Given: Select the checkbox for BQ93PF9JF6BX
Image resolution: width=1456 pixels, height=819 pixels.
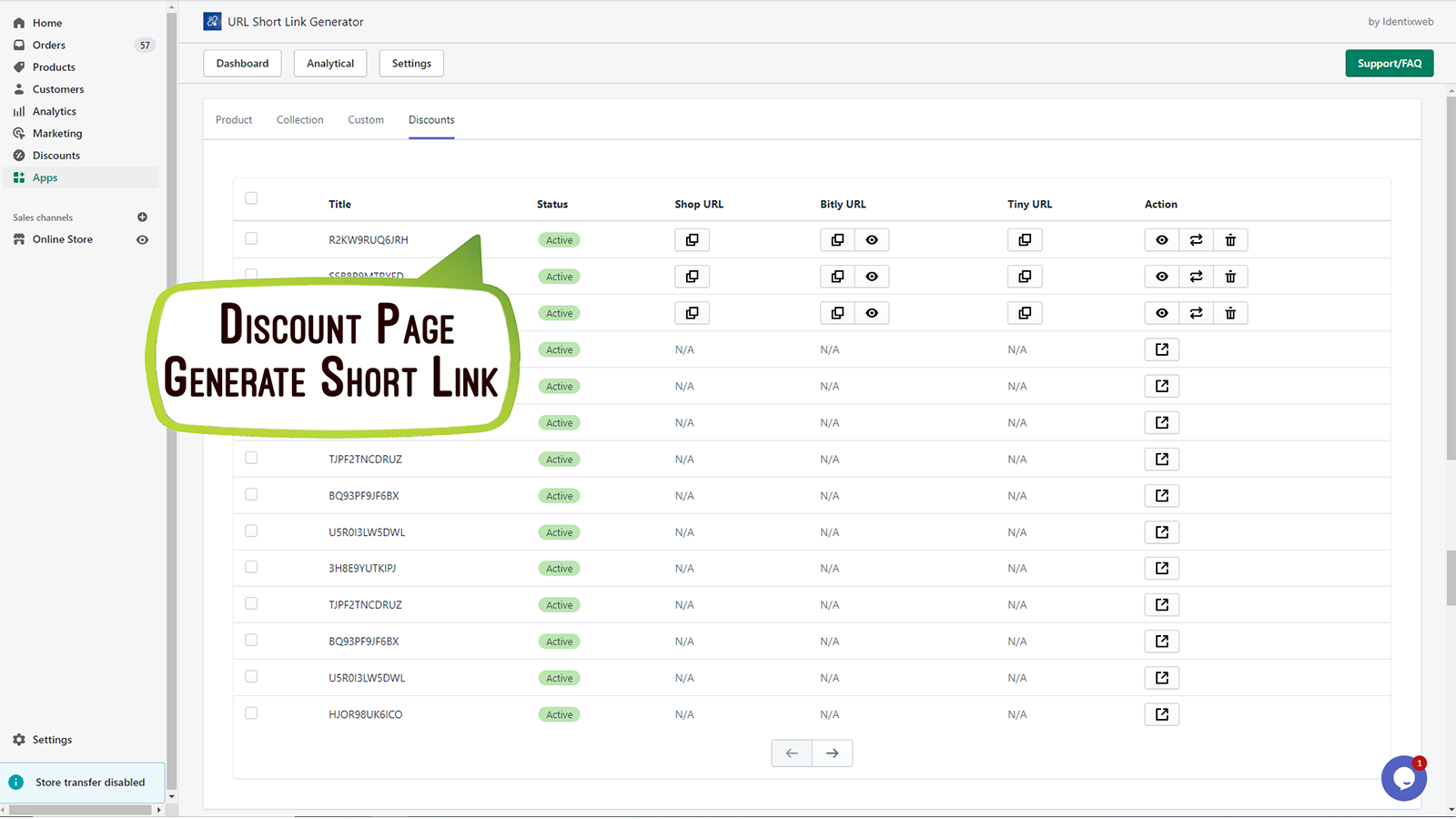Looking at the screenshot, I should 251,494.
